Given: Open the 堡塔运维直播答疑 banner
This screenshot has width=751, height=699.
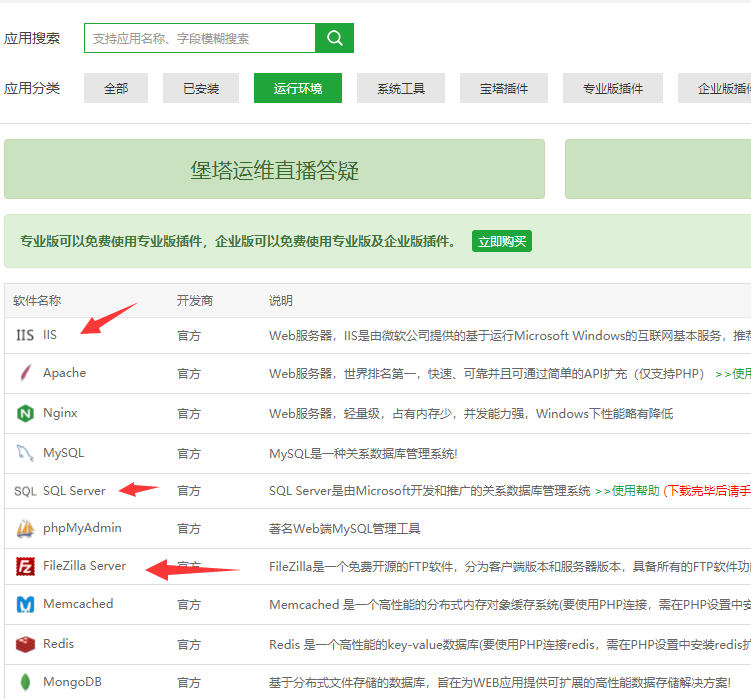Looking at the screenshot, I should click(x=274, y=170).
